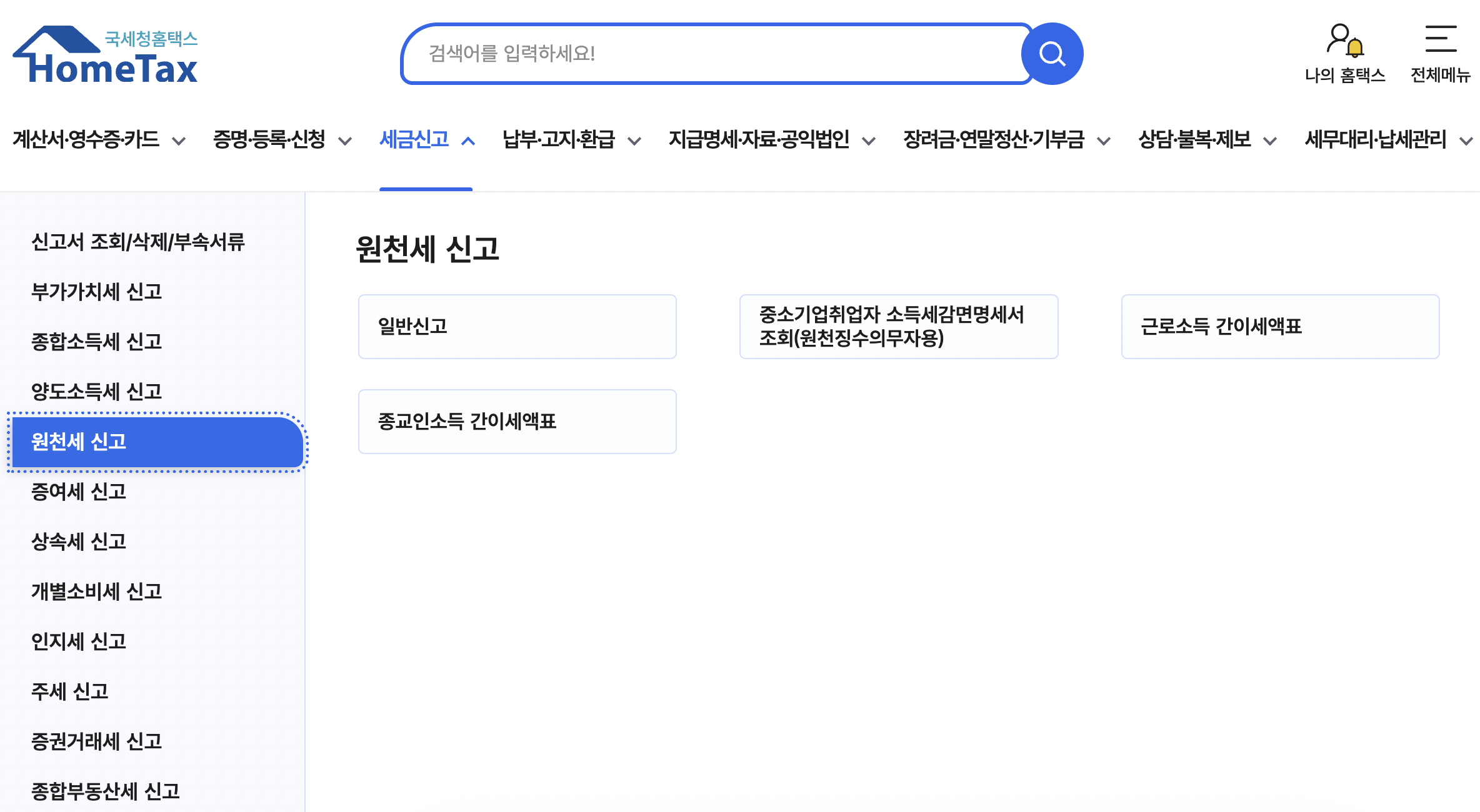The image size is (1480, 812).
Task: Select 부가가치세 신고 in the sidebar
Action: tap(97, 292)
